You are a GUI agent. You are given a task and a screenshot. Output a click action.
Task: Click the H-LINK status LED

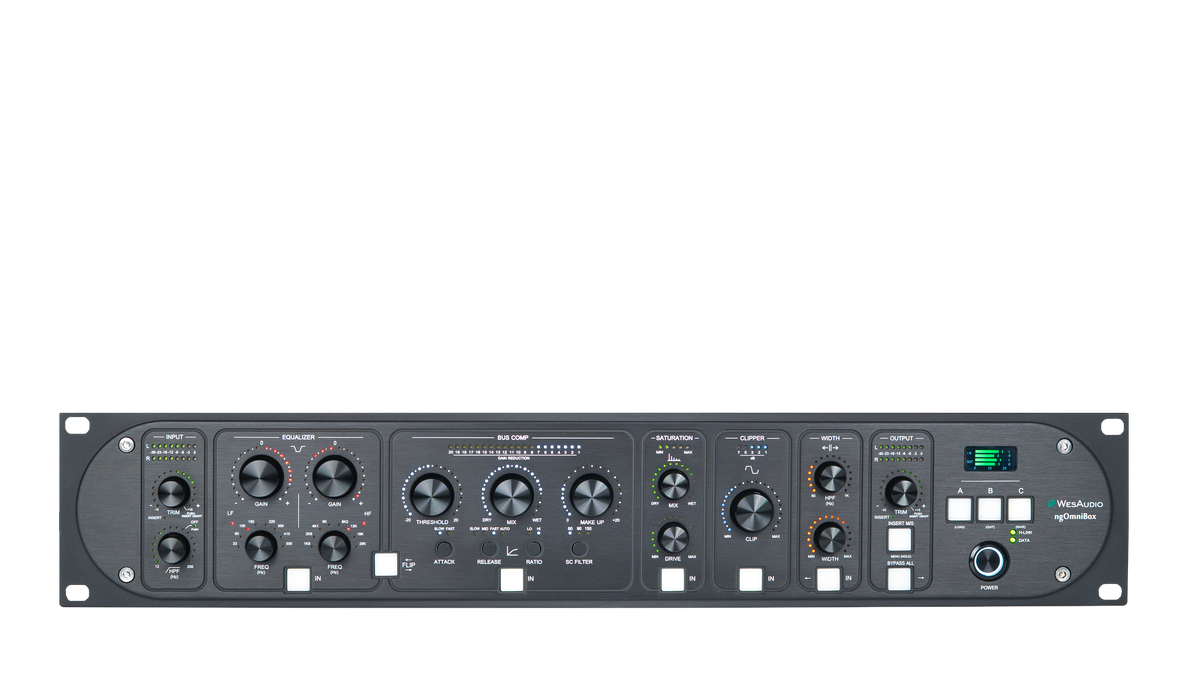(1013, 533)
